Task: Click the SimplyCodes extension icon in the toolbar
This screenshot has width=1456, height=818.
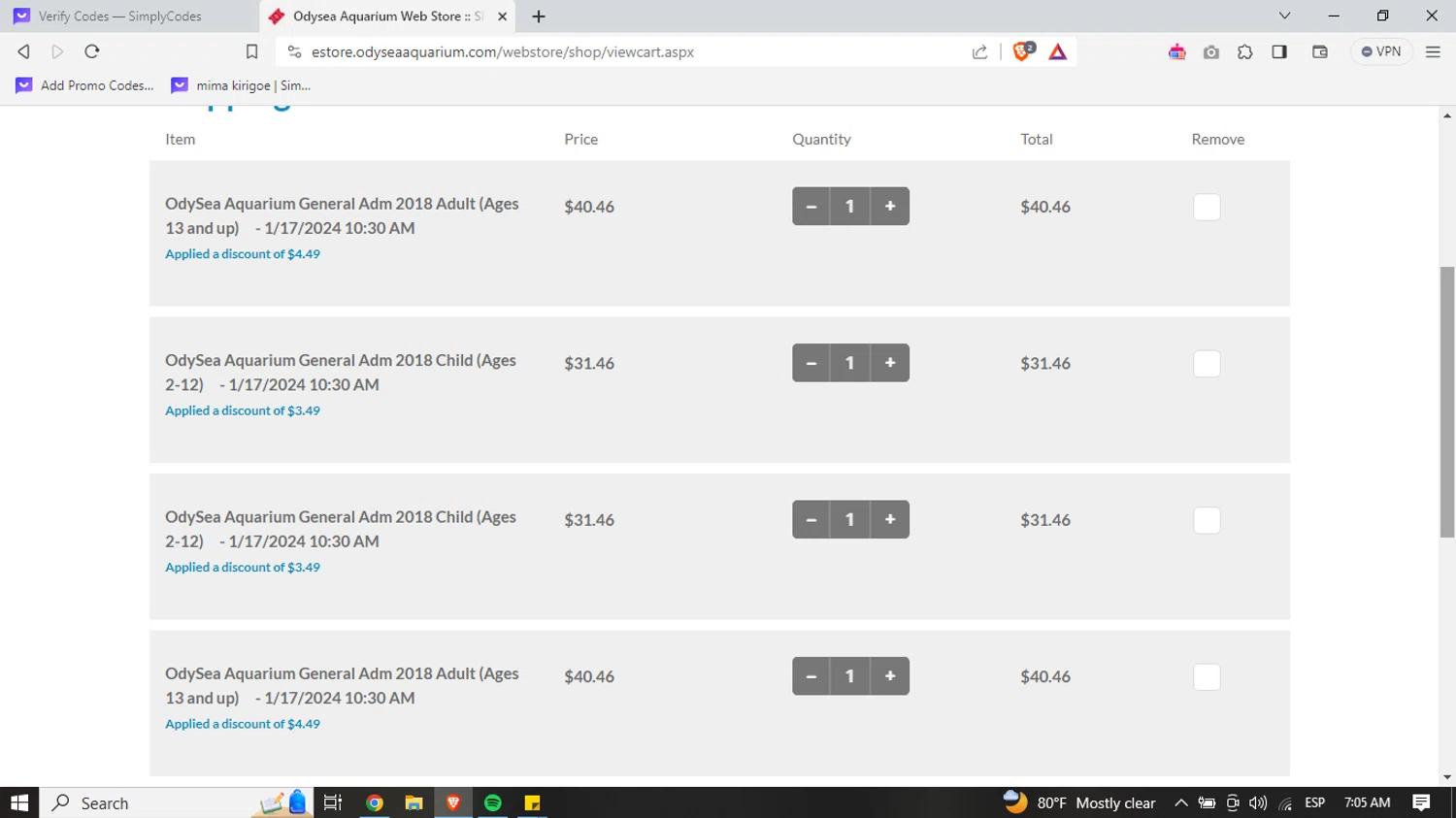Action: tap(1176, 52)
